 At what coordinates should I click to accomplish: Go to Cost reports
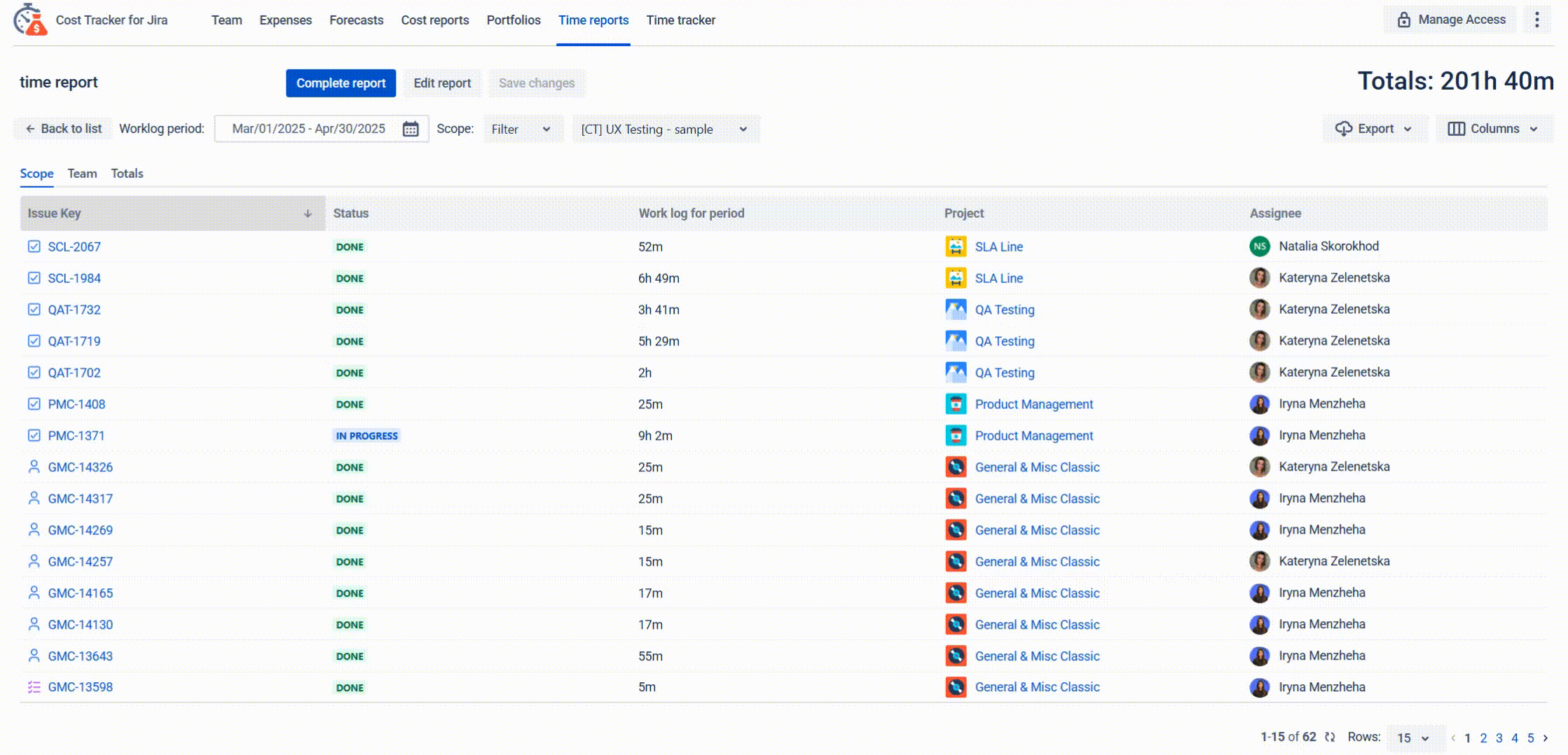(x=435, y=20)
